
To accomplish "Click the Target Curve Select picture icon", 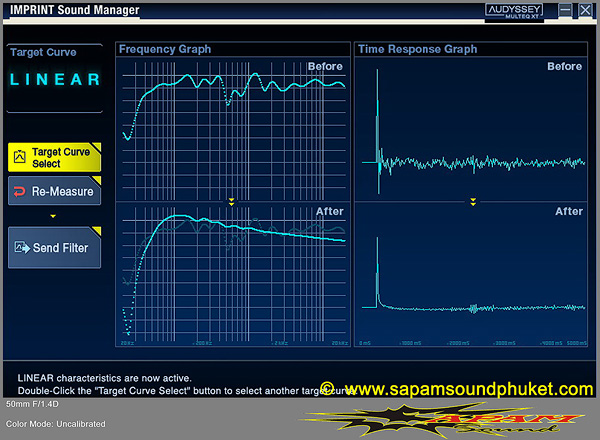I will point(20,157).
